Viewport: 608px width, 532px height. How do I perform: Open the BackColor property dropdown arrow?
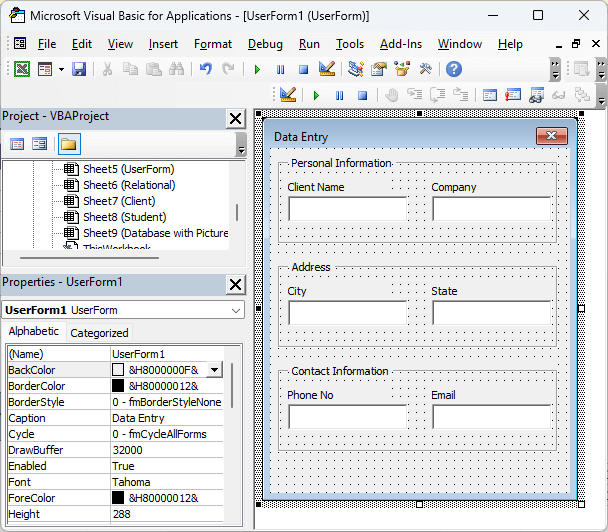point(214,370)
